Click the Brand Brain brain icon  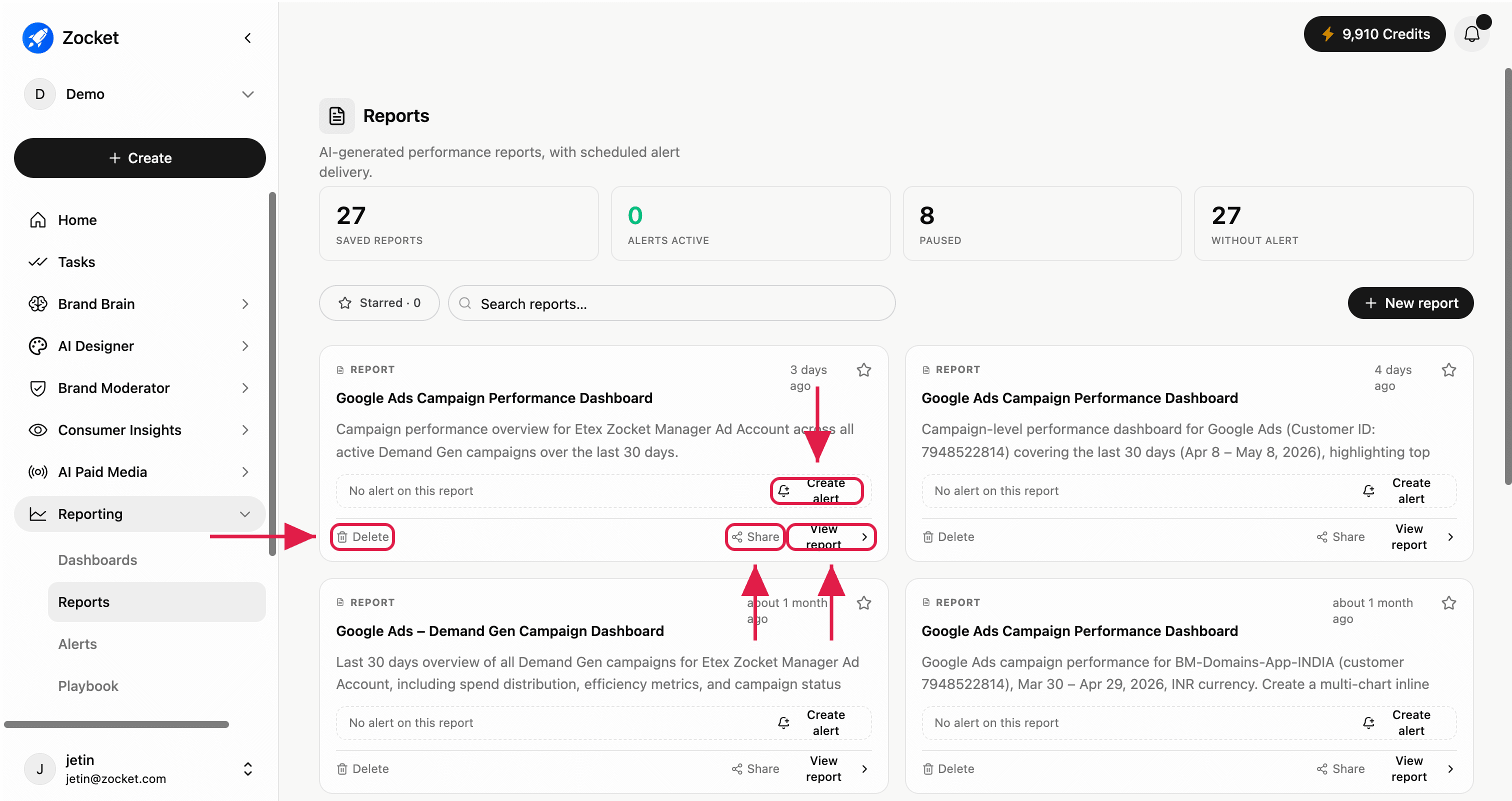[x=38, y=304]
